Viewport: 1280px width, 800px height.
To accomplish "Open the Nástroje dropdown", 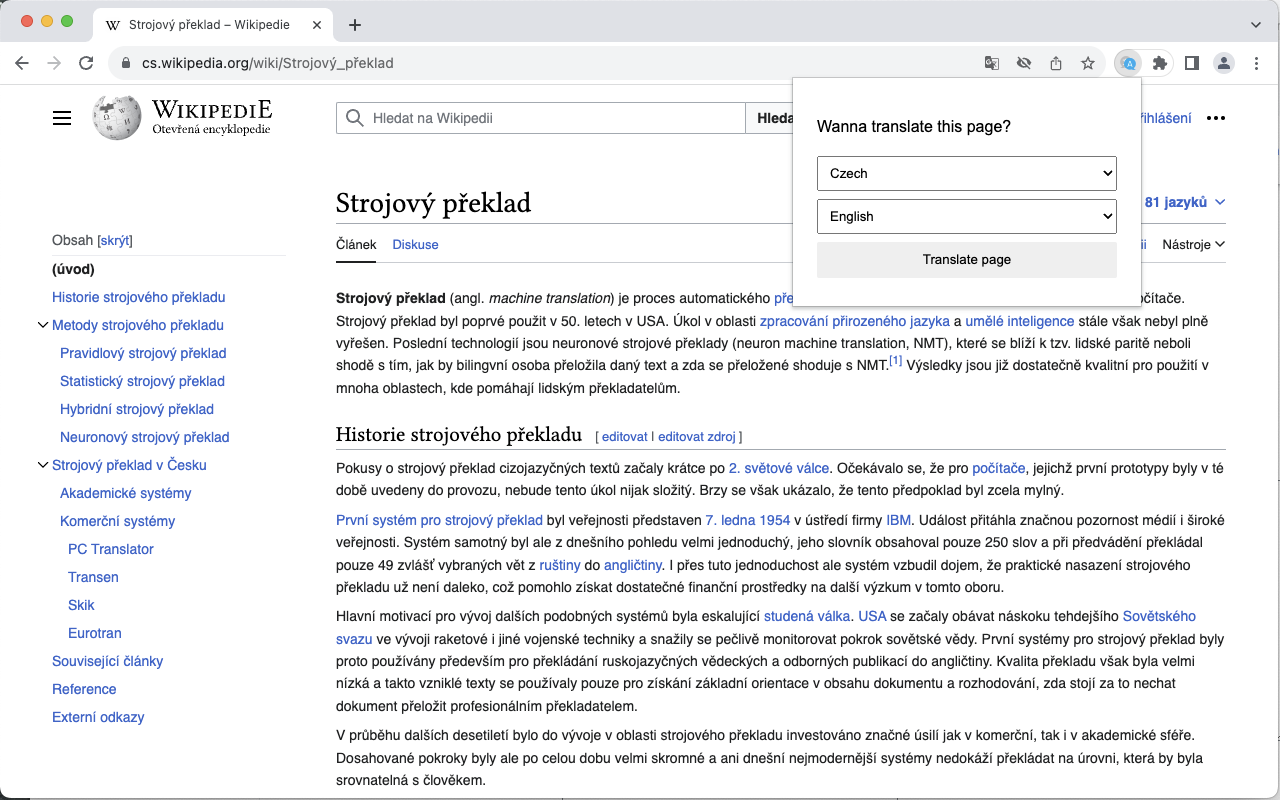I will point(1192,244).
